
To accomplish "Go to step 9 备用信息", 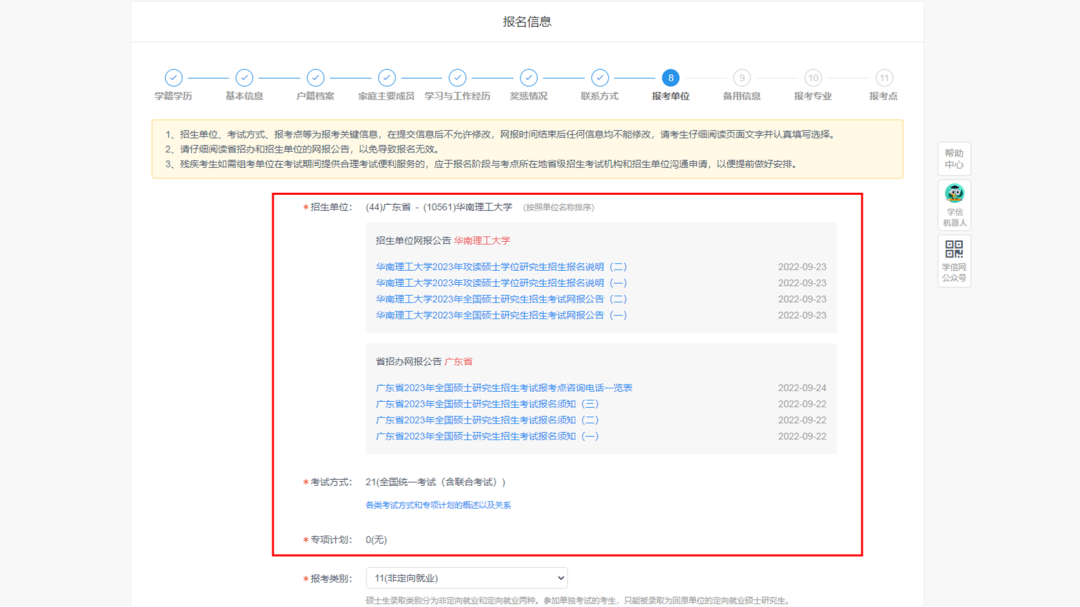I will click(741, 78).
